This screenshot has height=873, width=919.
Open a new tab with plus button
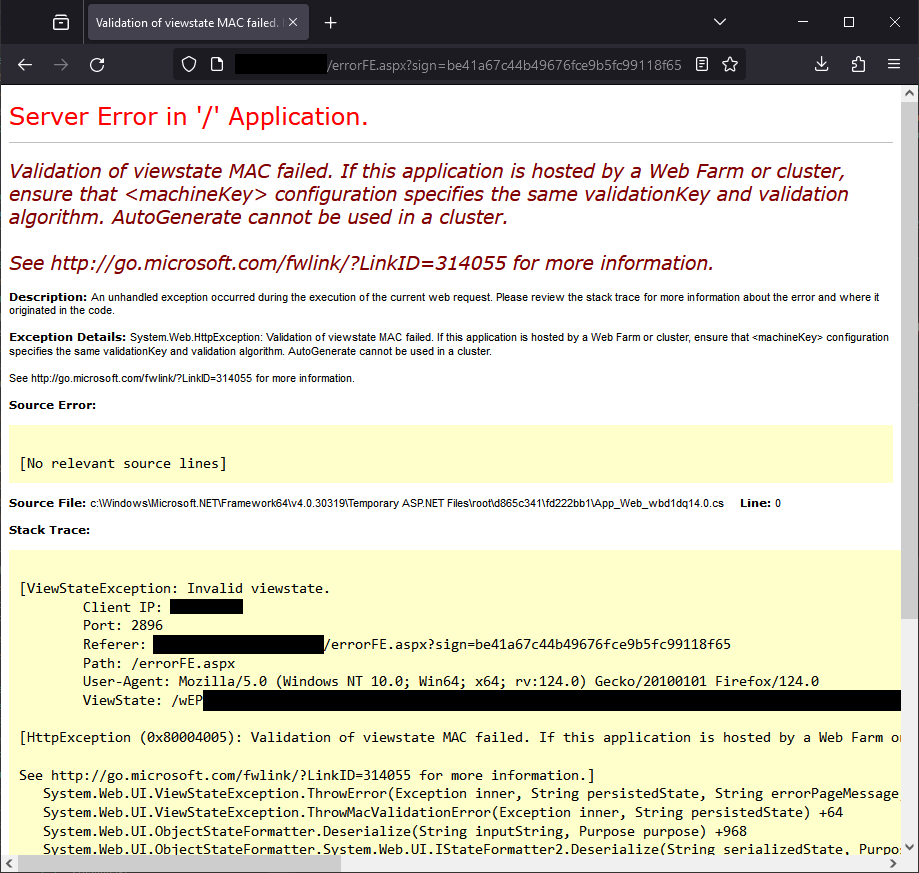tap(331, 22)
